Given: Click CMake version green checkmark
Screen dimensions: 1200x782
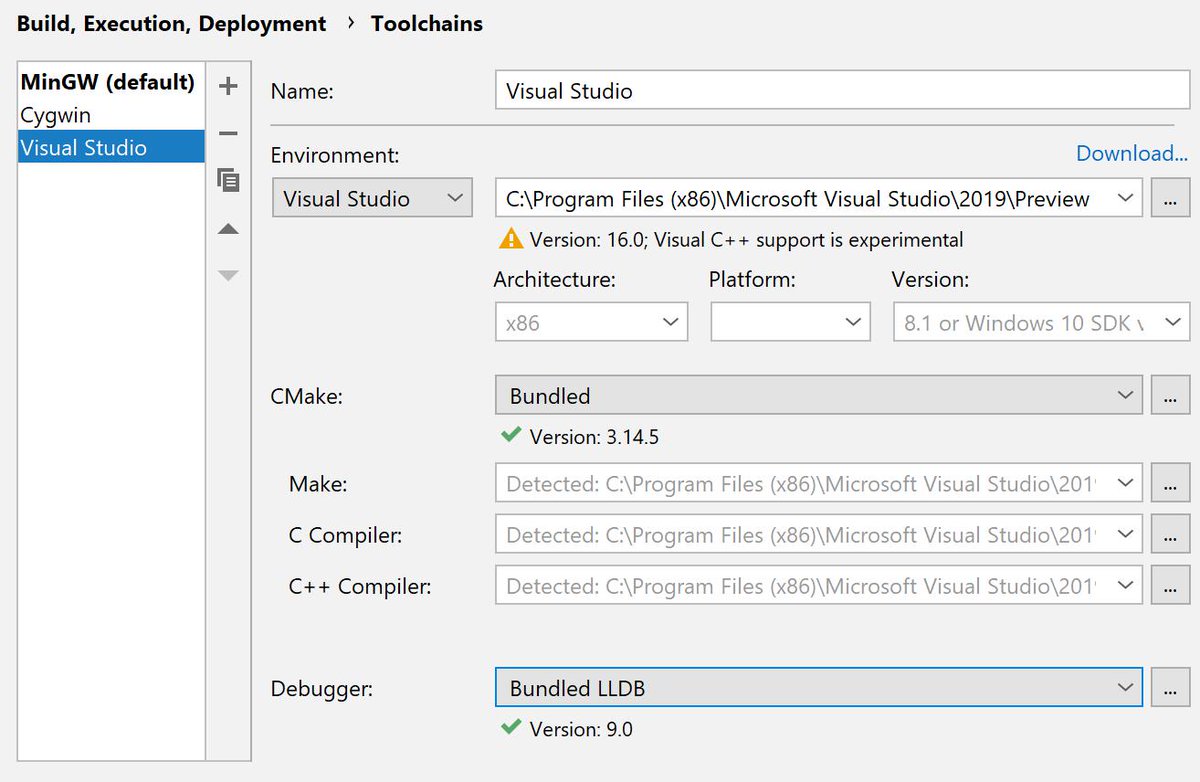Looking at the screenshot, I should pyautogui.click(x=511, y=435).
